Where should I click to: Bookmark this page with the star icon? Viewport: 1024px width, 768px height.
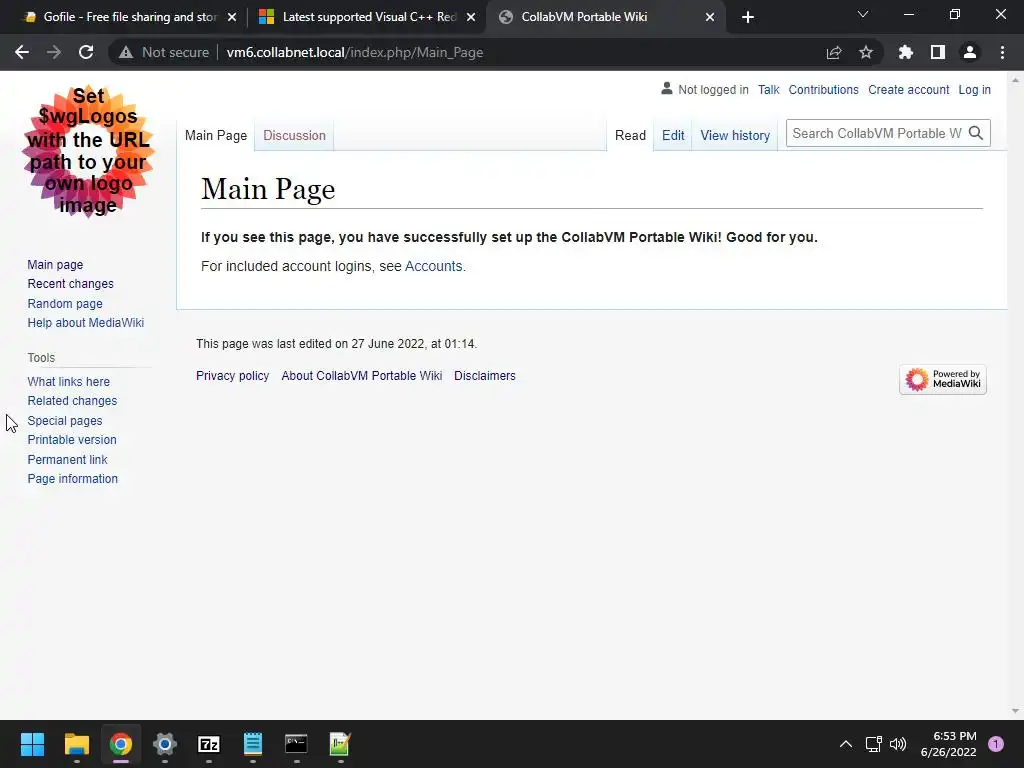coord(866,52)
